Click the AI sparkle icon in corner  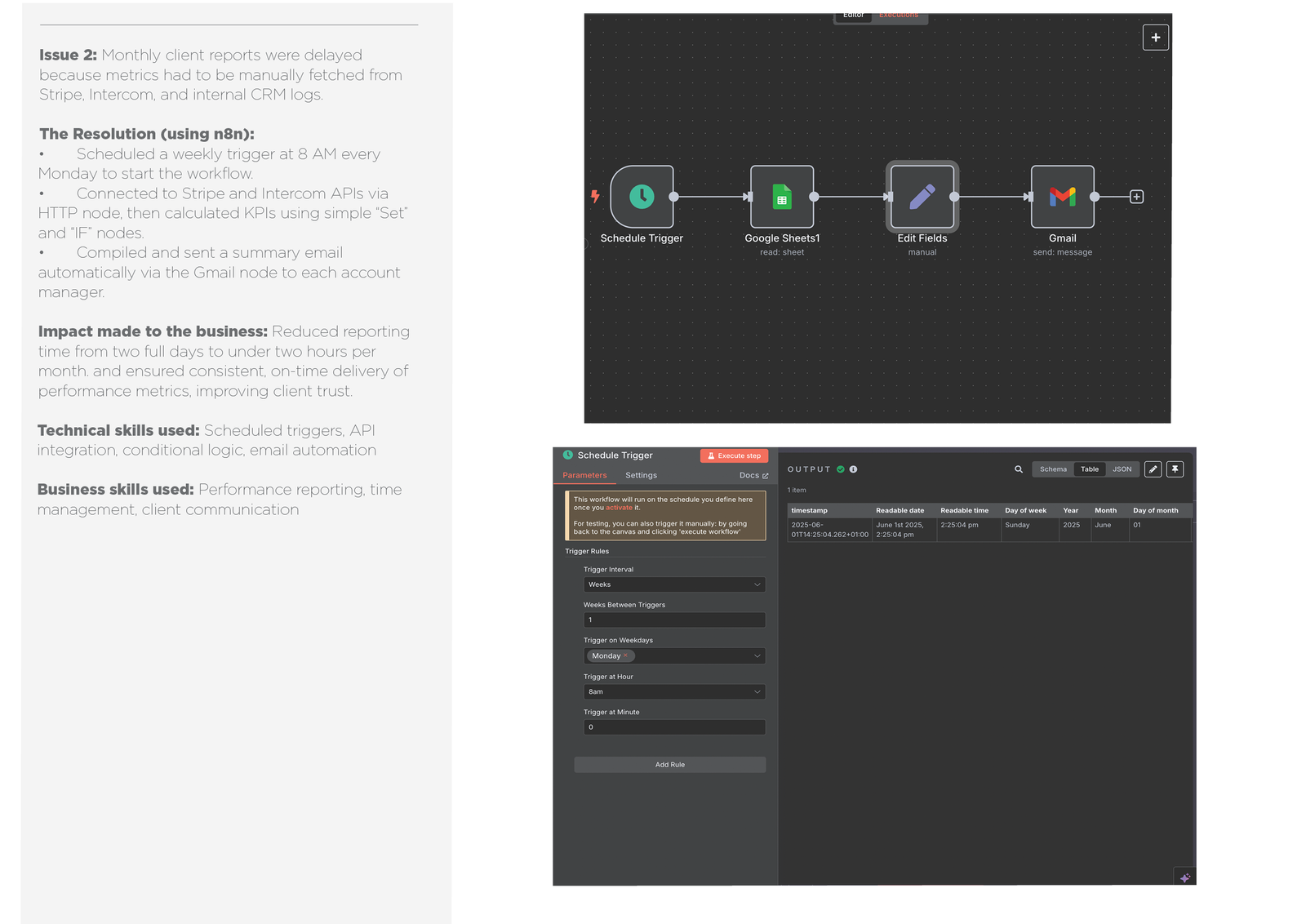pyautogui.click(x=1184, y=877)
